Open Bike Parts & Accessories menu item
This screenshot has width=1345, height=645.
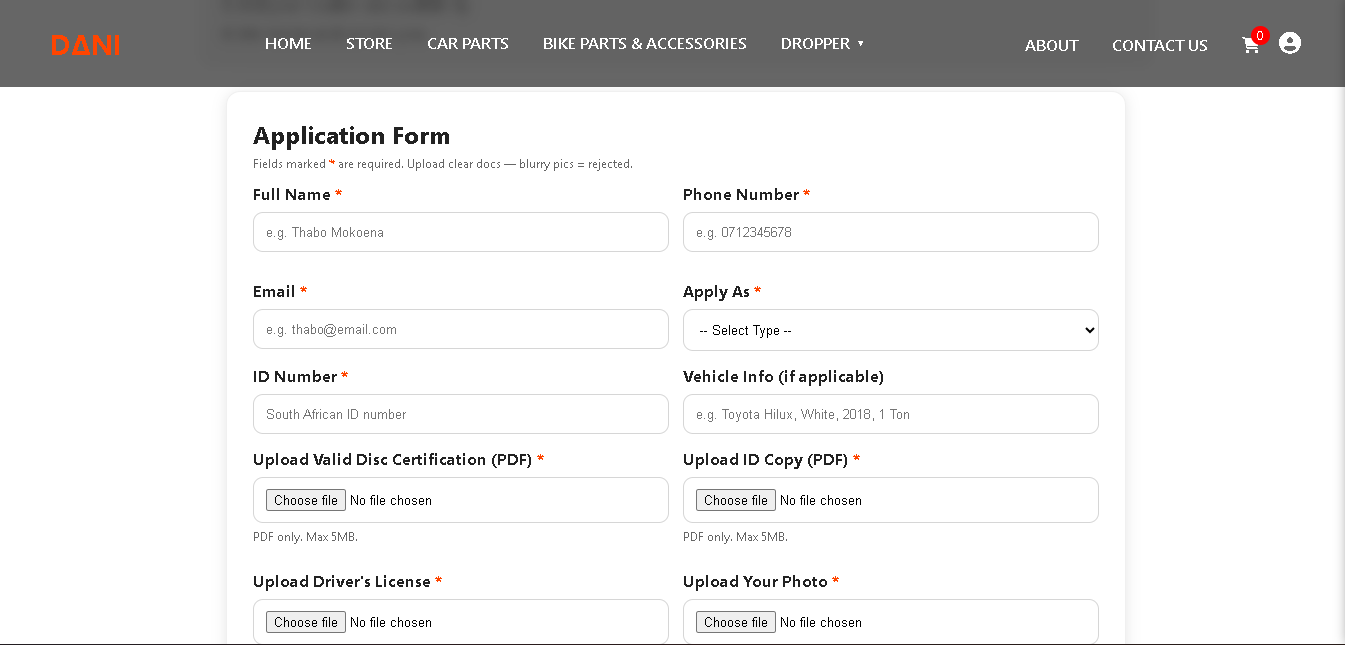coord(645,44)
